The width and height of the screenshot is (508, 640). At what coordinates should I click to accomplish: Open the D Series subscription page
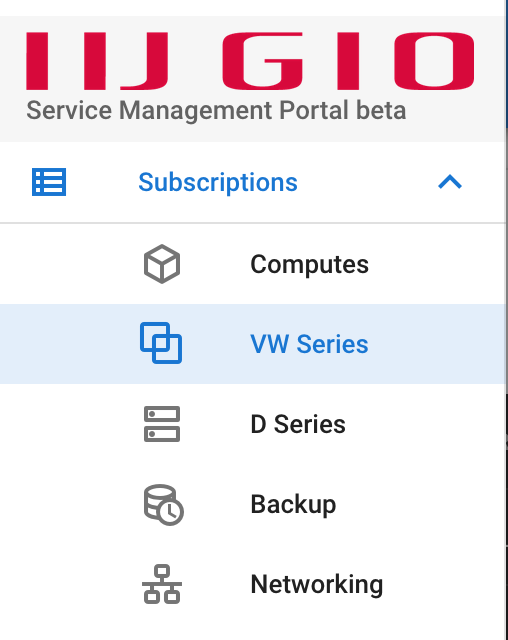point(298,424)
